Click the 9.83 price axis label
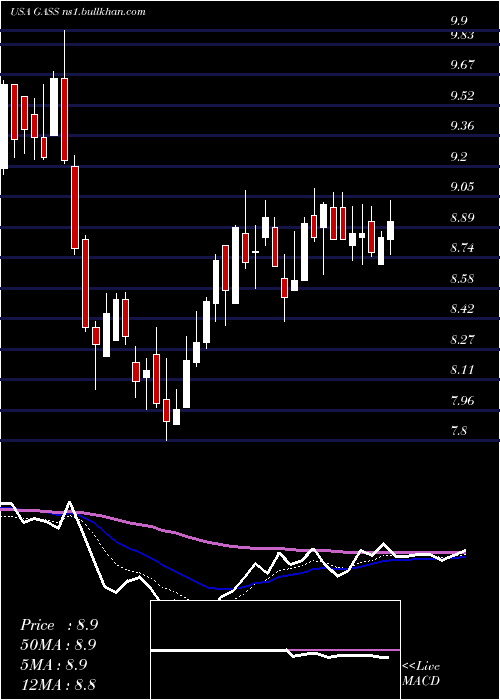This screenshot has width=500, height=700. (x=462, y=35)
